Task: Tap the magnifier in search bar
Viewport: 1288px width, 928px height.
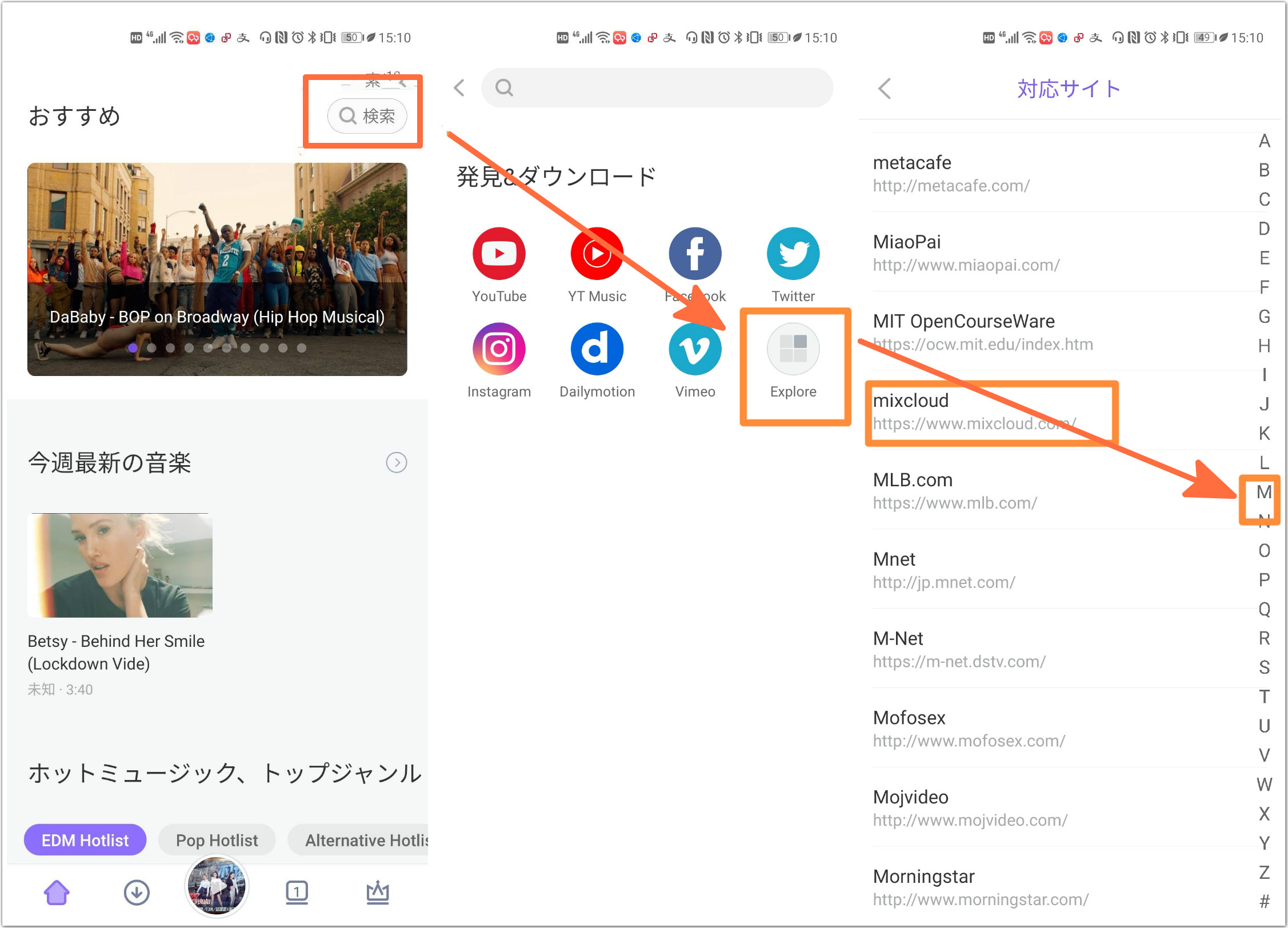Action: coord(503,87)
